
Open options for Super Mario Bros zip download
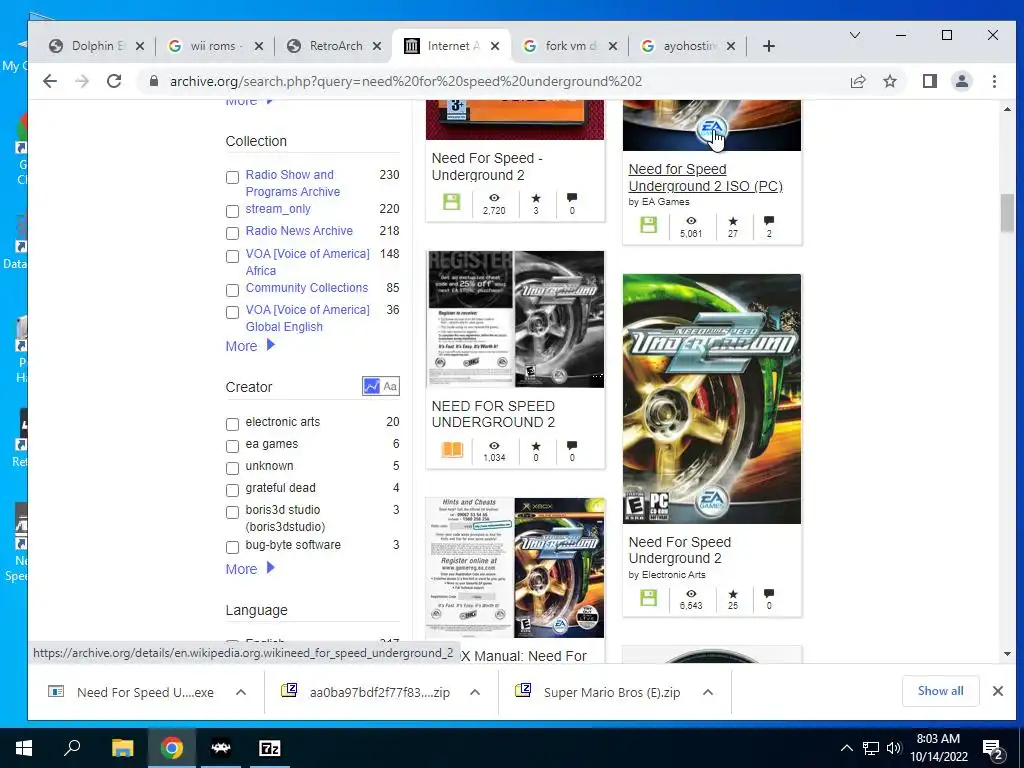point(708,692)
